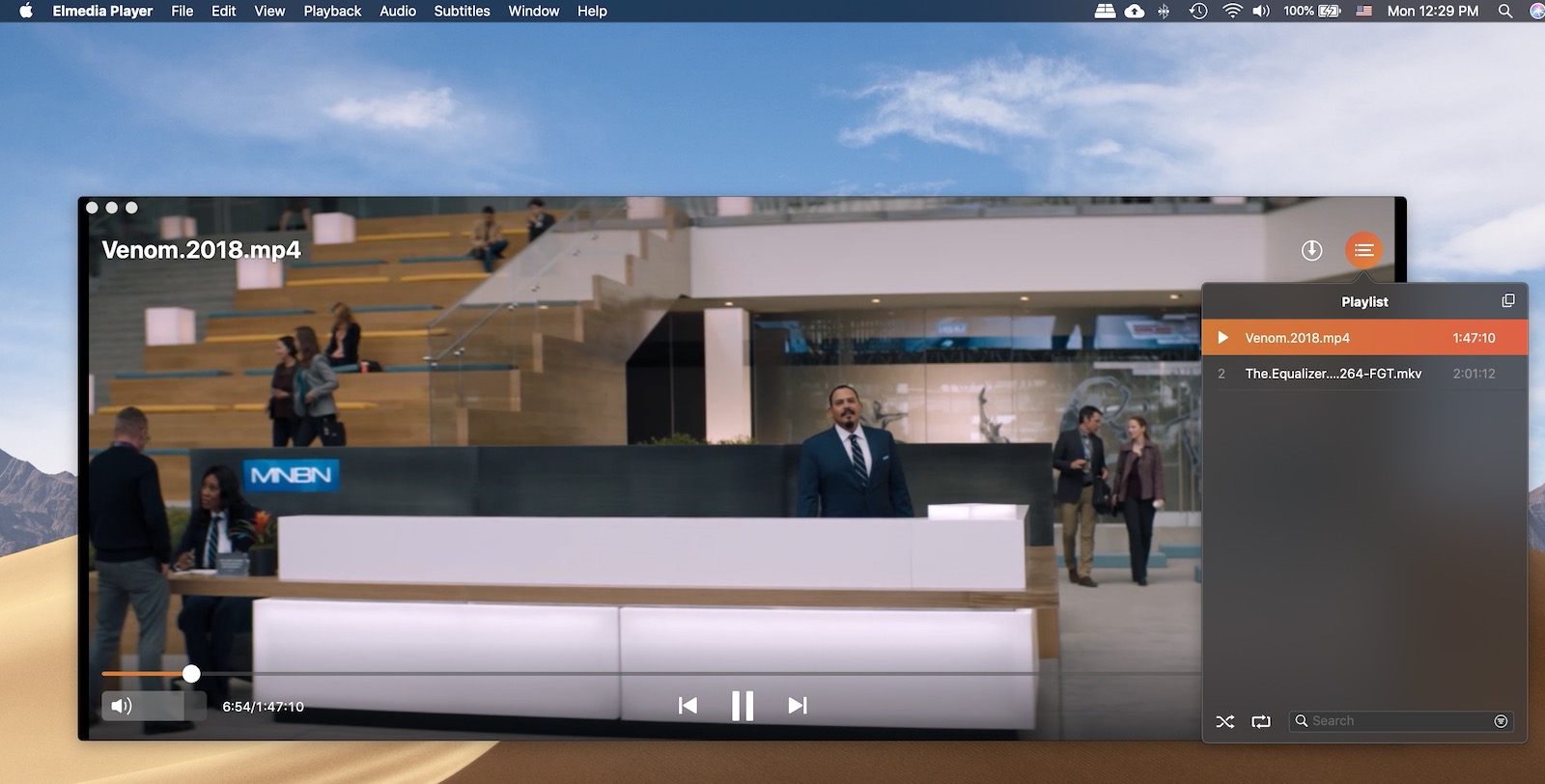This screenshot has width=1545, height=784.
Task: Open Bluetooth menu bar icon
Action: [x=1164, y=11]
